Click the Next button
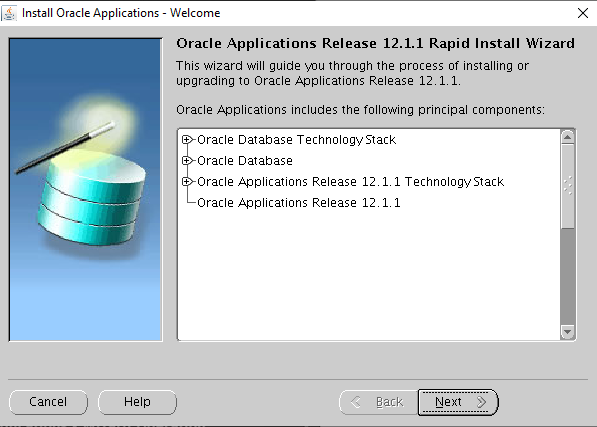 point(458,402)
